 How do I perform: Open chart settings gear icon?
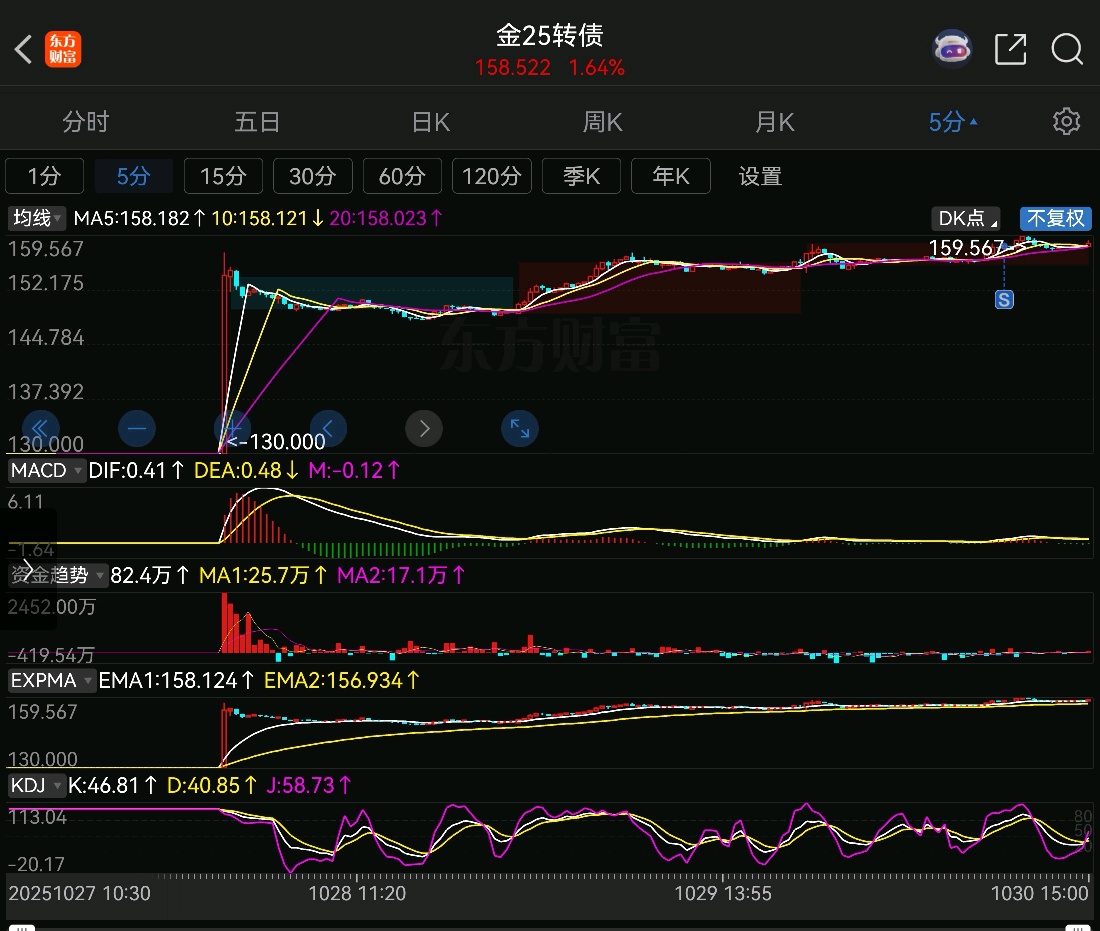(x=1066, y=121)
